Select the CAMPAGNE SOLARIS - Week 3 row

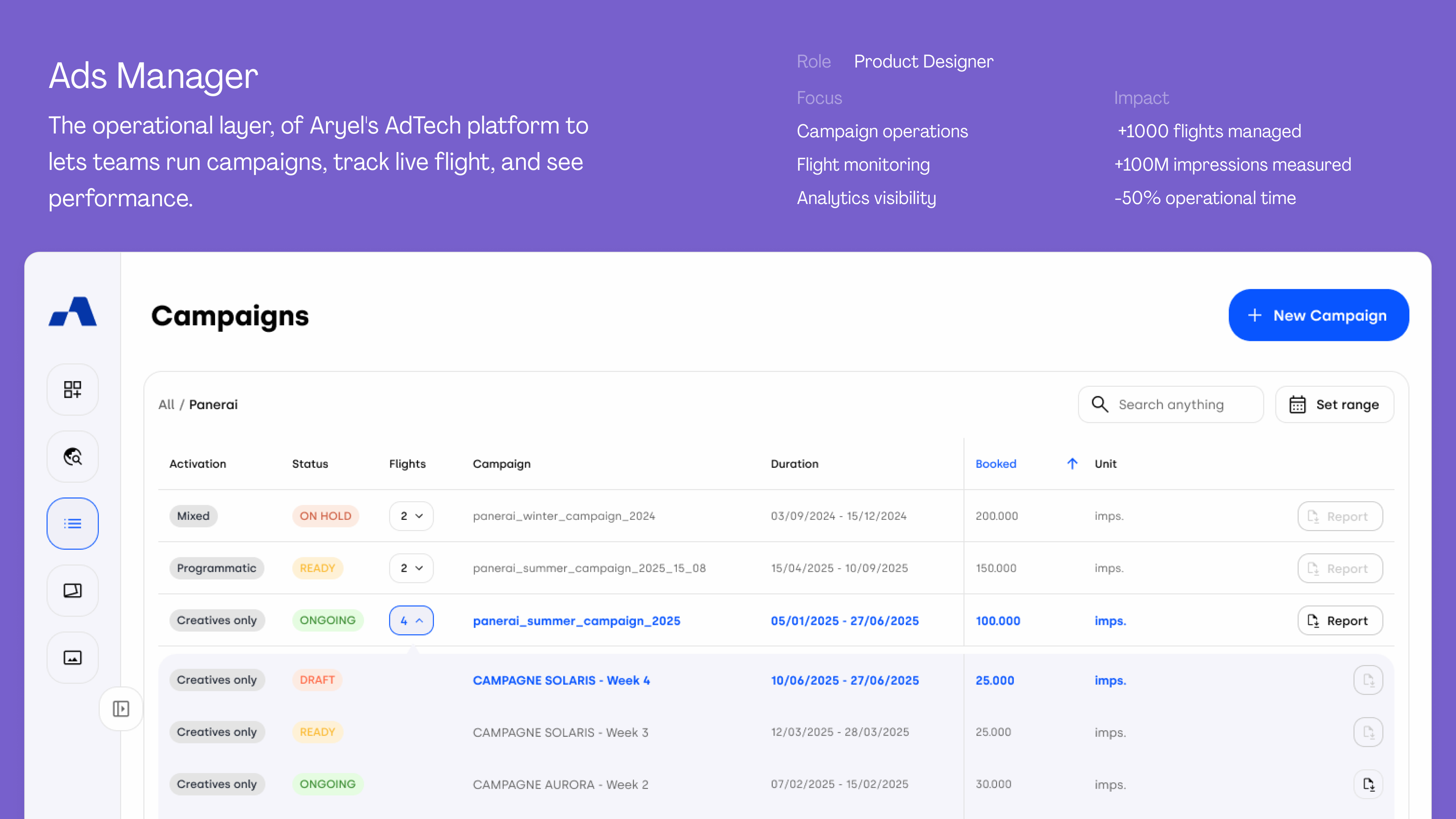click(776, 732)
